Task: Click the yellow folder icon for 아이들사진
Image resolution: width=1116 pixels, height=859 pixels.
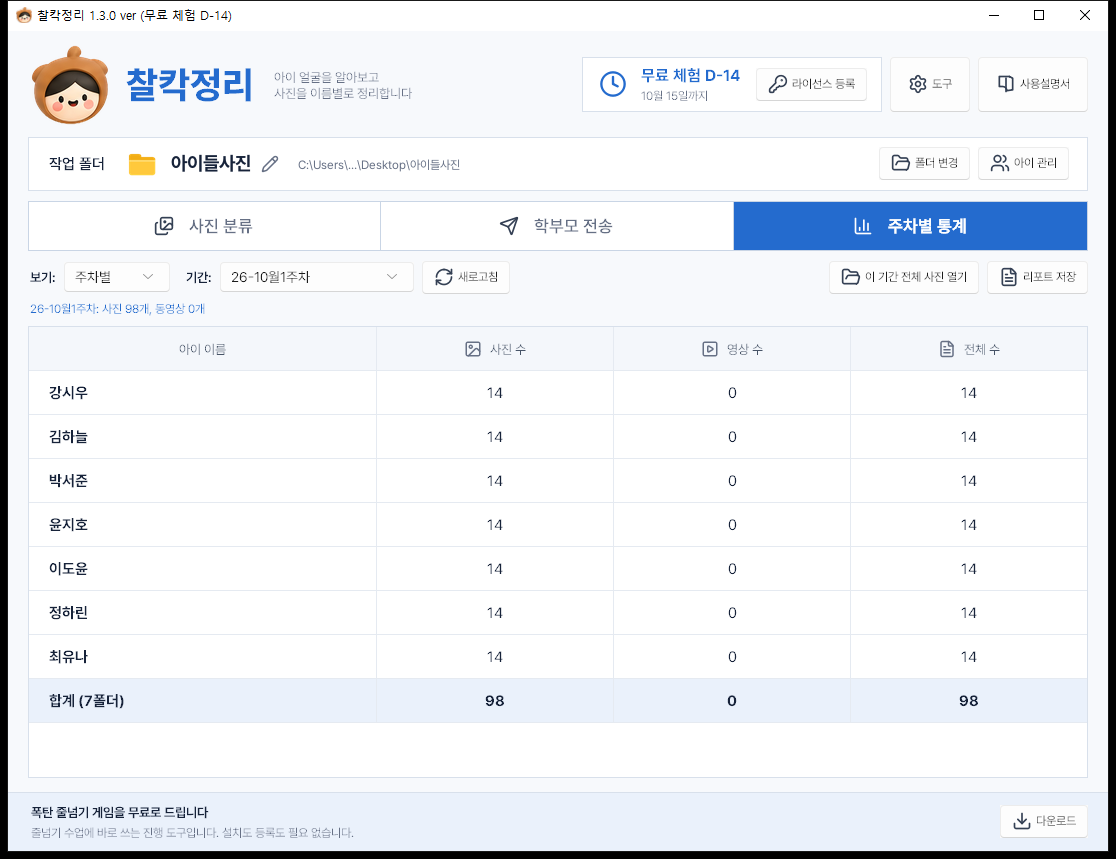Action: point(142,164)
